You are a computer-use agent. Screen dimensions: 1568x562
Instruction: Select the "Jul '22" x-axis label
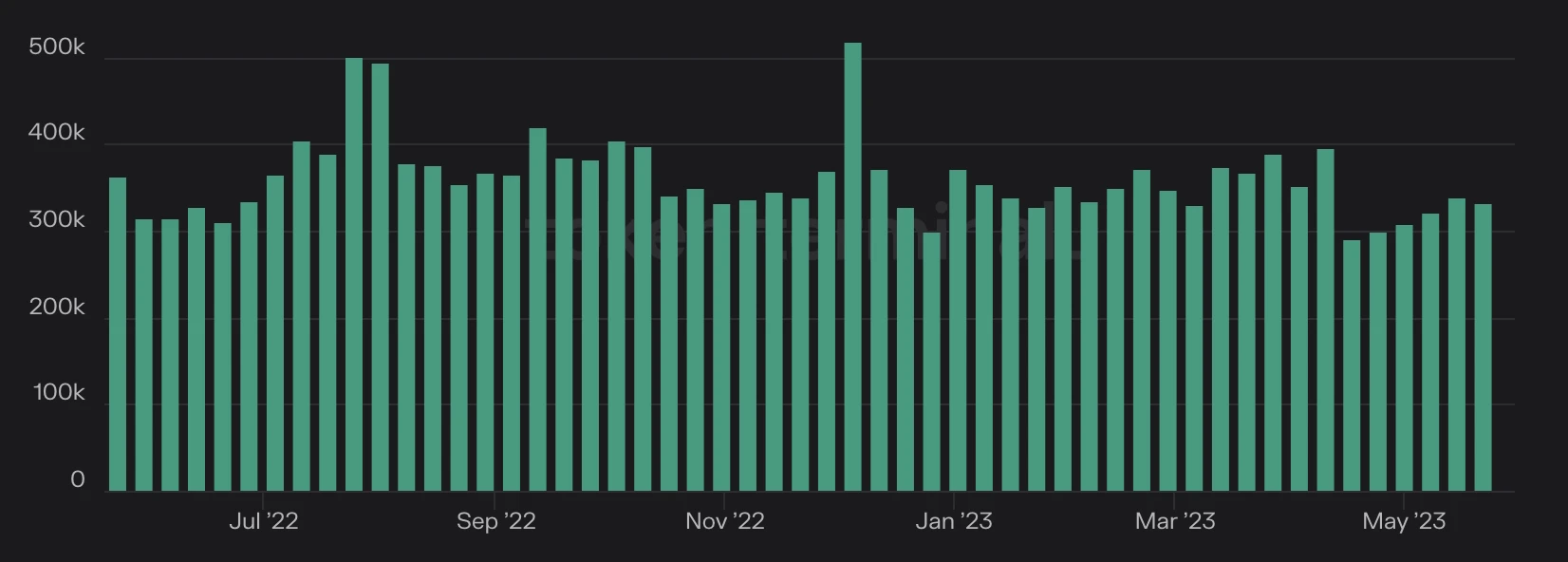(x=263, y=521)
